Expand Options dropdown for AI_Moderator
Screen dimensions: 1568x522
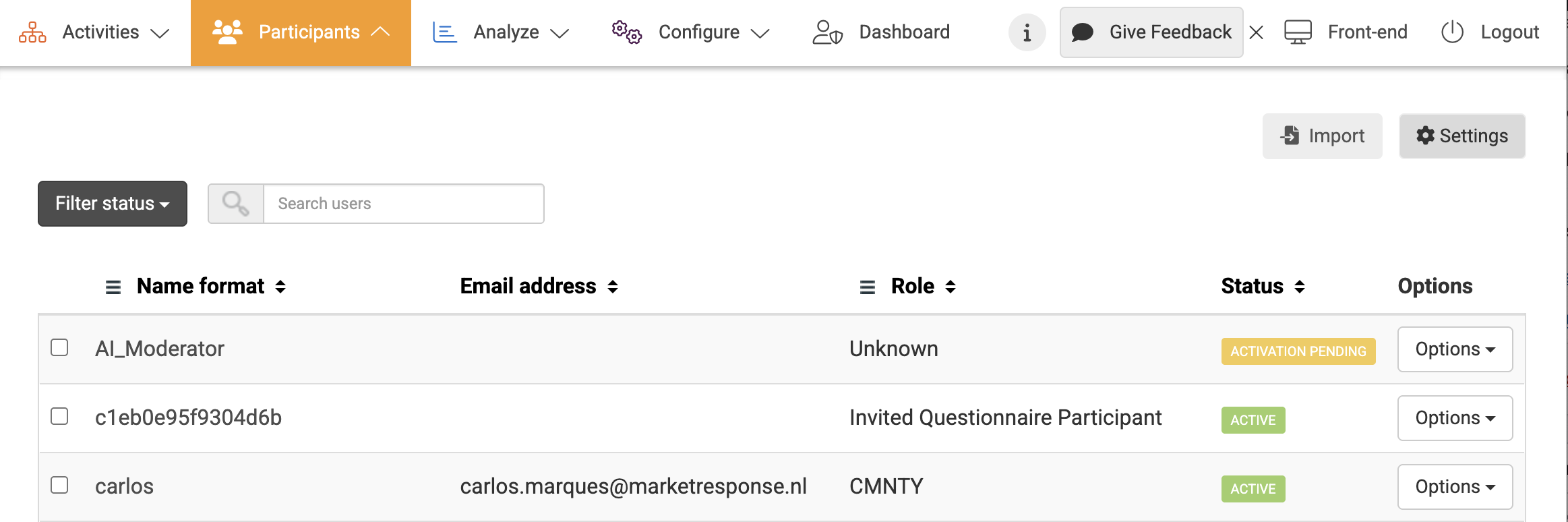(x=1455, y=349)
